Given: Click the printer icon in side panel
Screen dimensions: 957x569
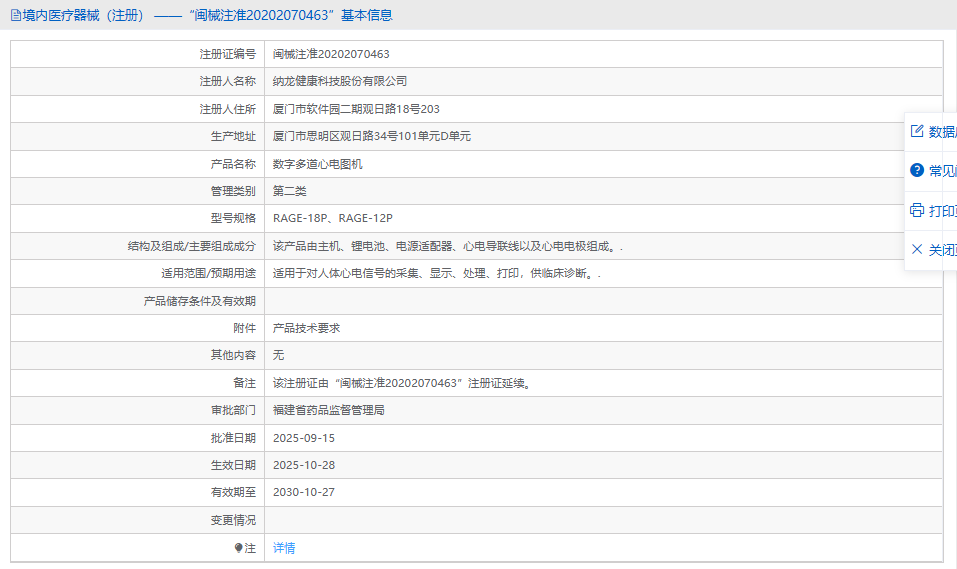Looking at the screenshot, I should pyautogui.click(x=917, y=210).
